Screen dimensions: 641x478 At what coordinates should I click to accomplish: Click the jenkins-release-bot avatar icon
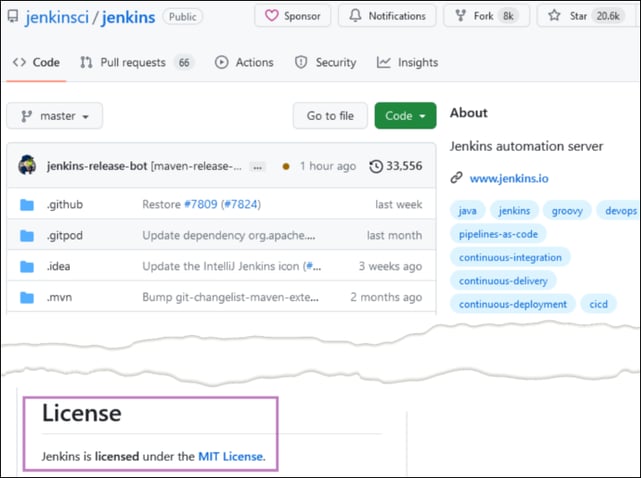pos(27,166)
